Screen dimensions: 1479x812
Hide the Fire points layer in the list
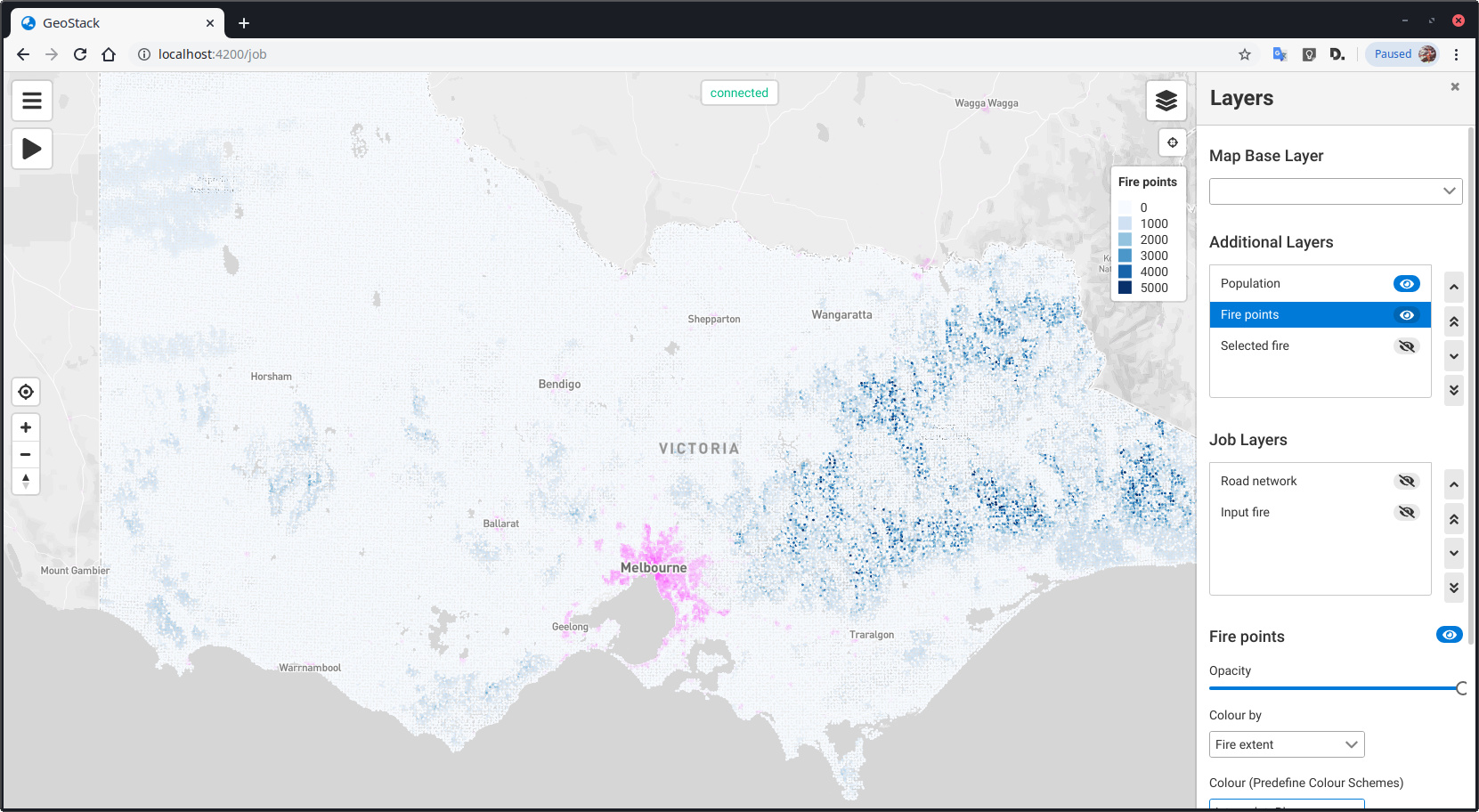tap(1407, 315)
